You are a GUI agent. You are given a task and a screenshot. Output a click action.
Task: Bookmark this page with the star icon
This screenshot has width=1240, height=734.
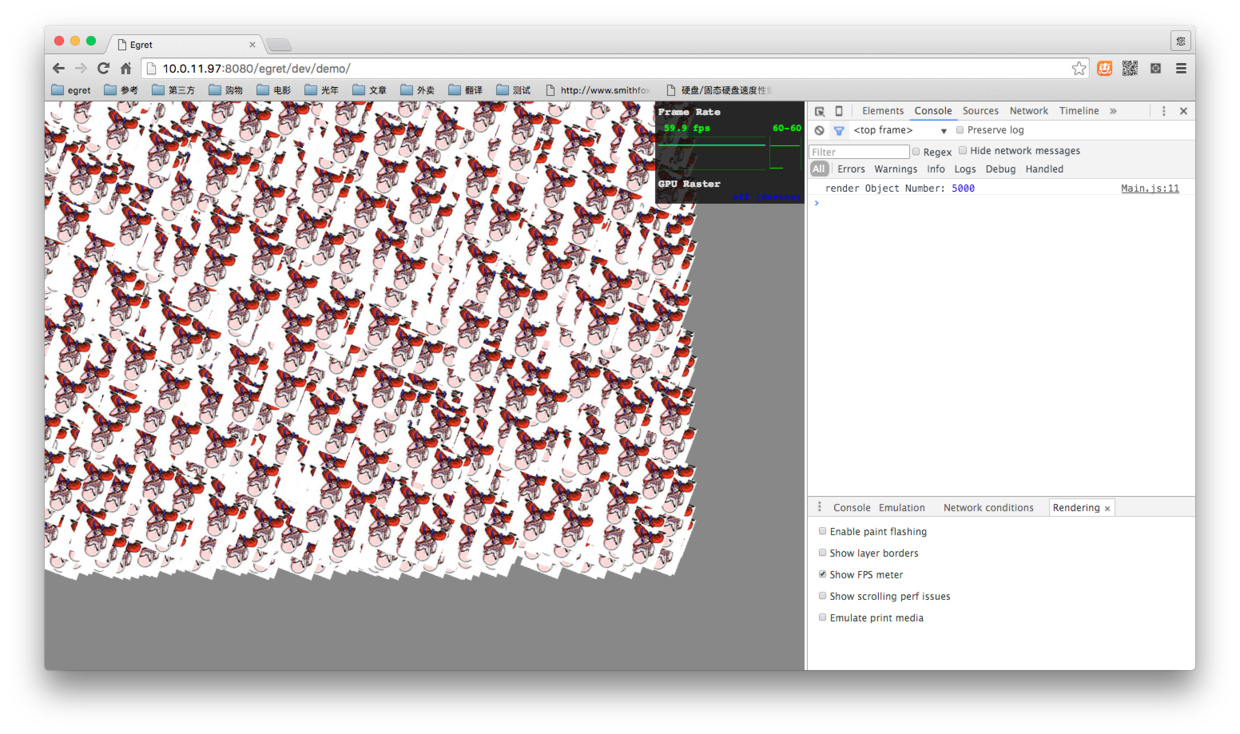click(x=1079, y=68)
